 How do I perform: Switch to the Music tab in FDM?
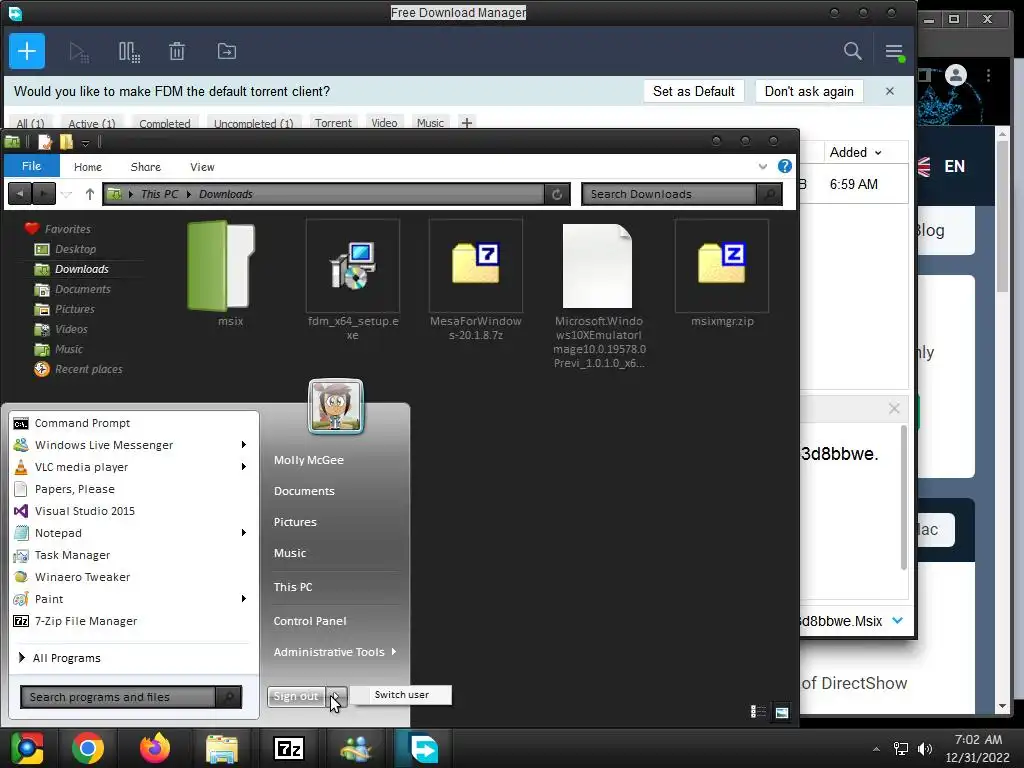coord(430,123)
